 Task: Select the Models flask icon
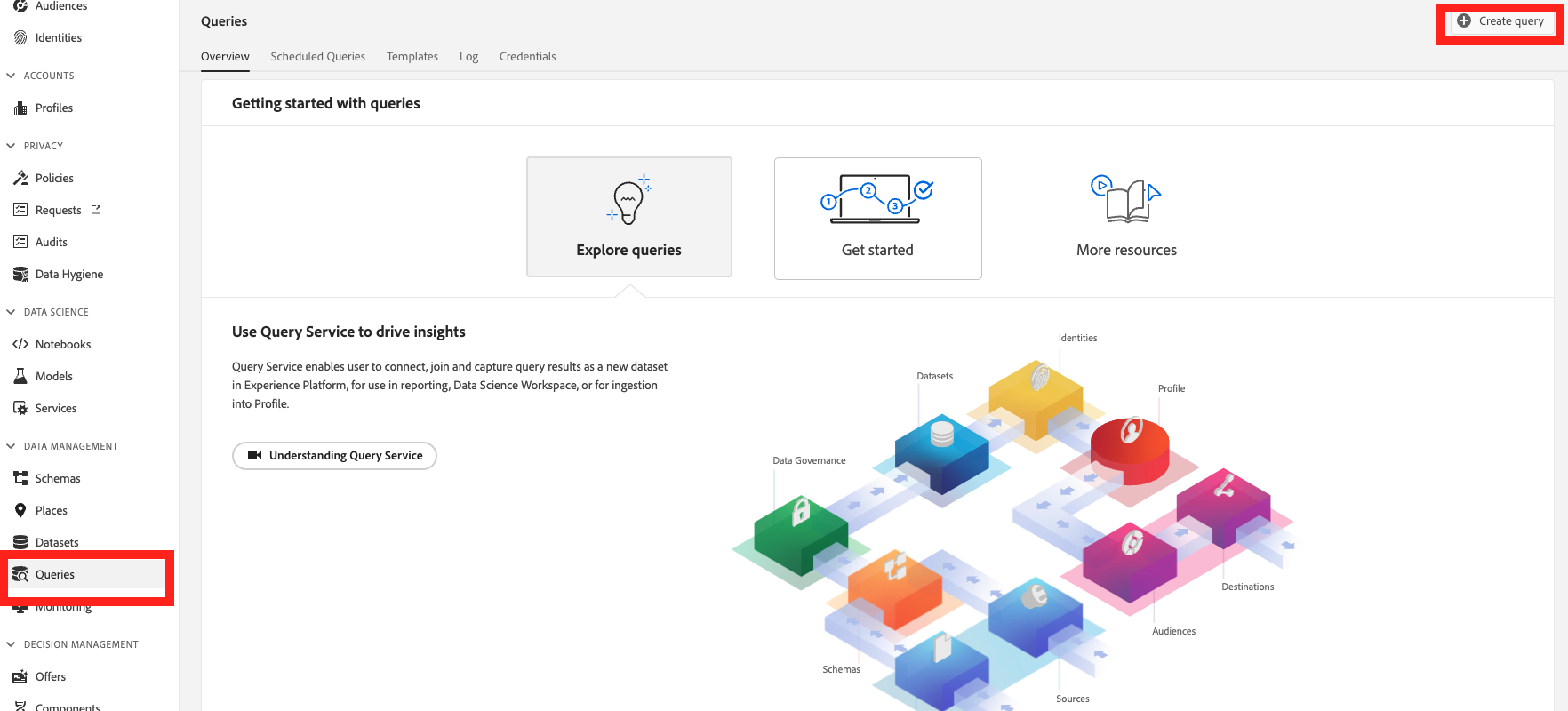coord(20,376)
